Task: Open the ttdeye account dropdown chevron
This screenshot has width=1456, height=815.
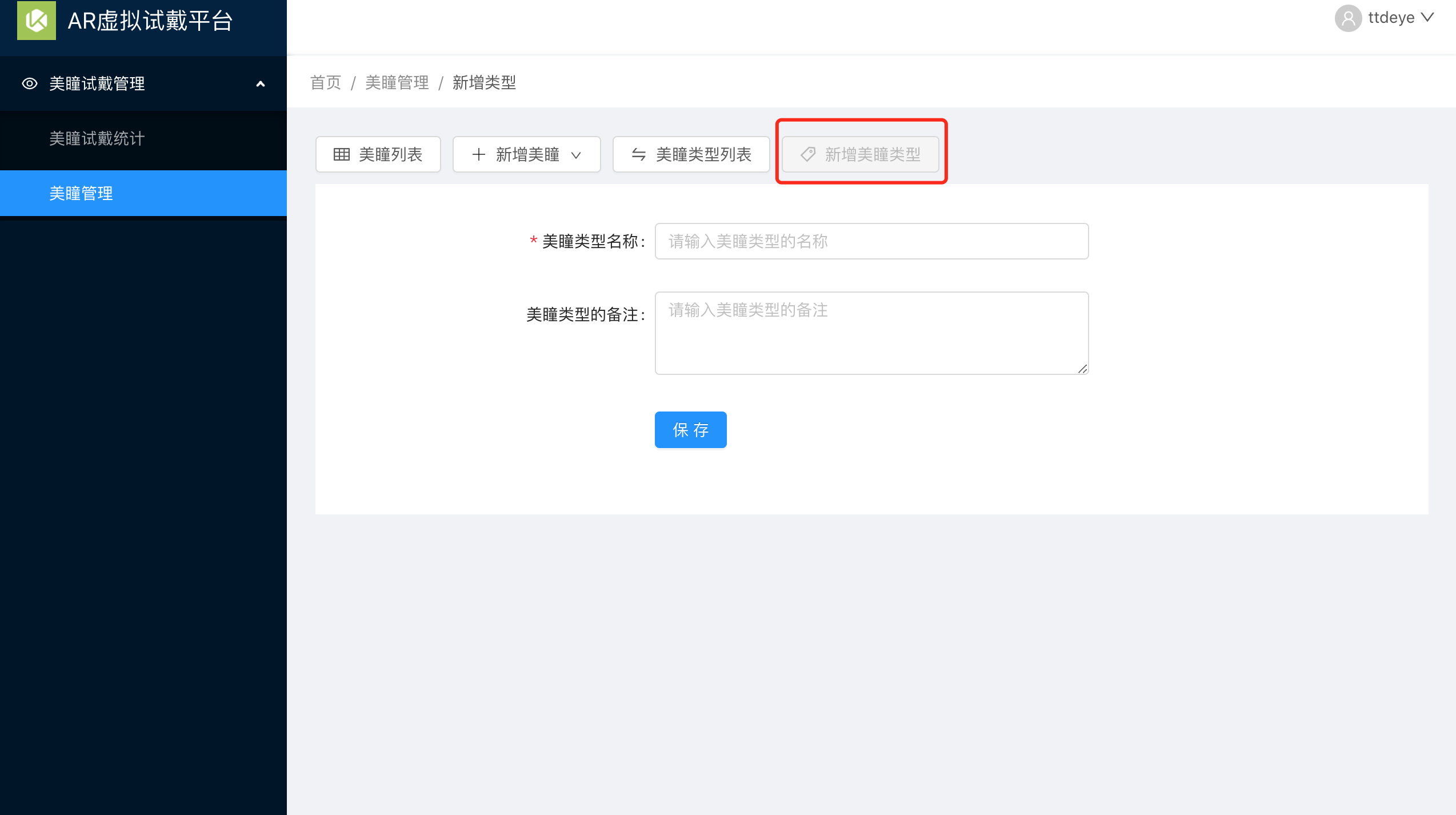Action: click(x=1427, y=18)
